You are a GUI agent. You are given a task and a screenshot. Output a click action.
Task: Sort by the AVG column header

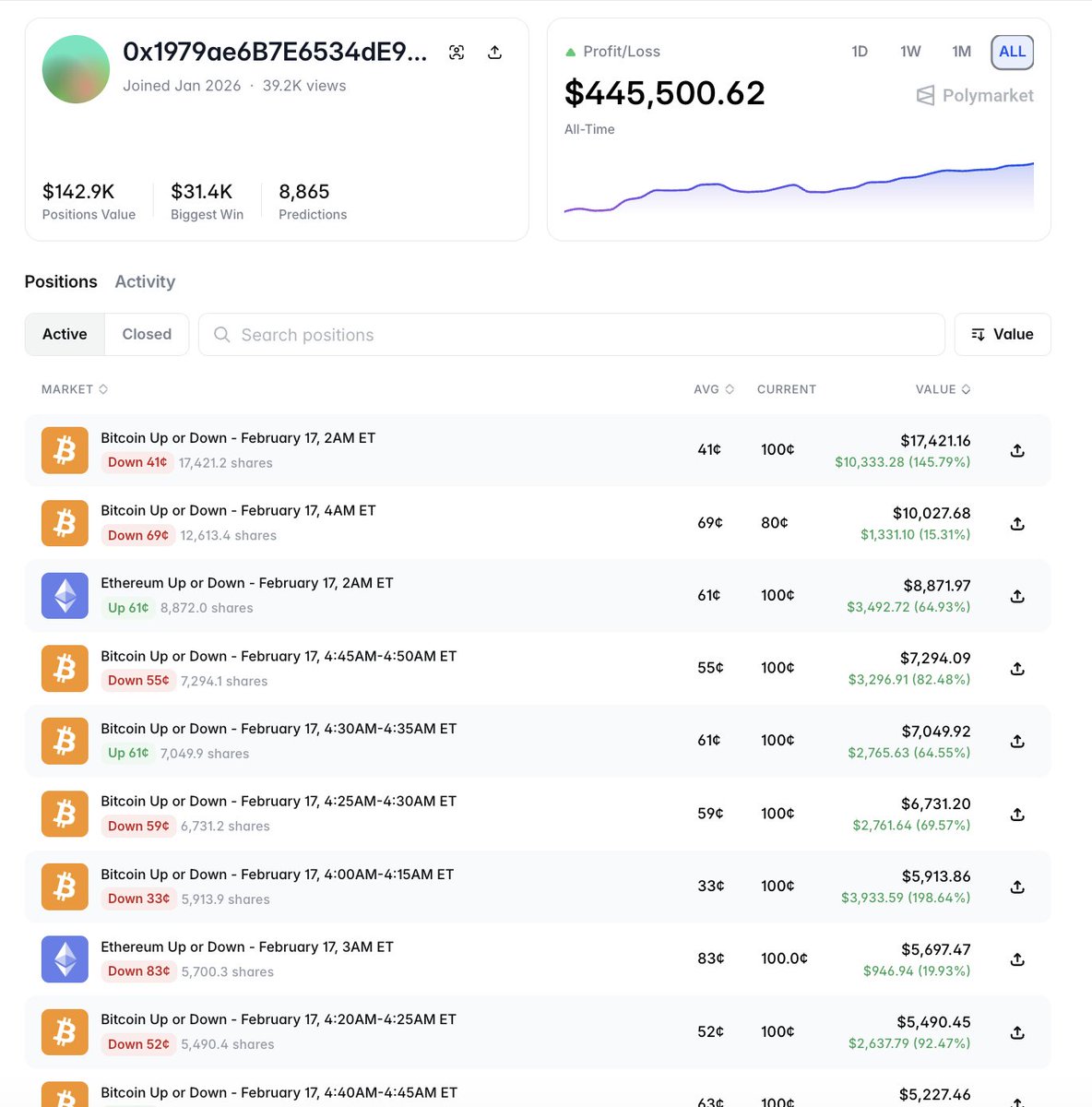tap(714, 389)
